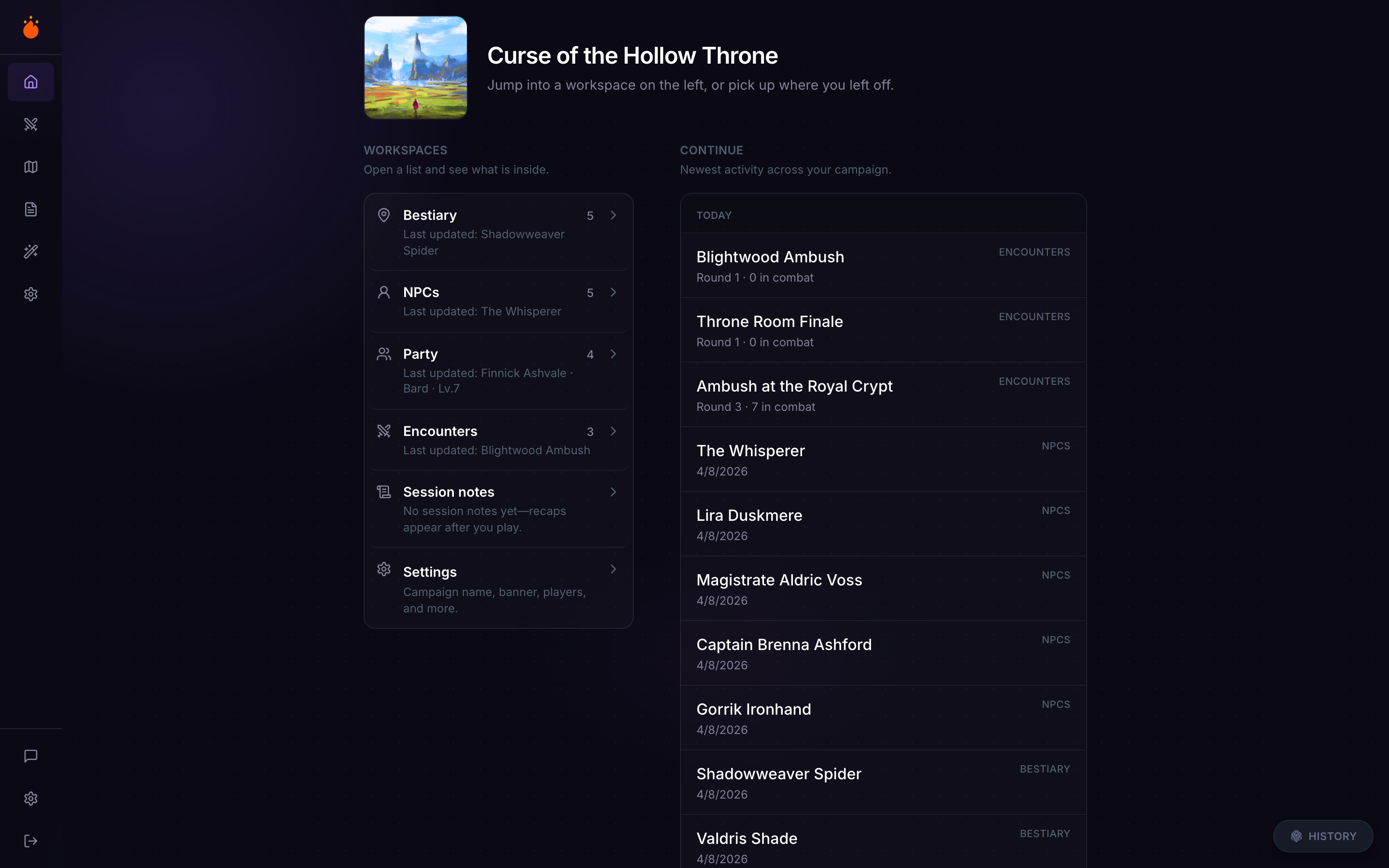Click the chat bubble feedback icon

pyautogui.click(x=30, y=756)
